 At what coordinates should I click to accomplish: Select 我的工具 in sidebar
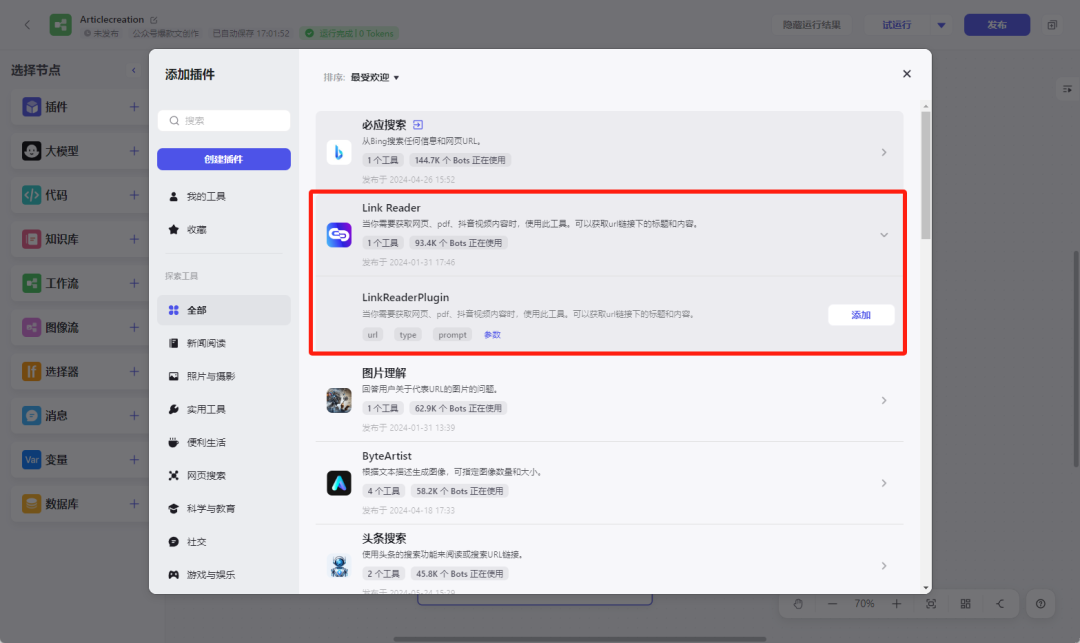[x=223, y=196]
